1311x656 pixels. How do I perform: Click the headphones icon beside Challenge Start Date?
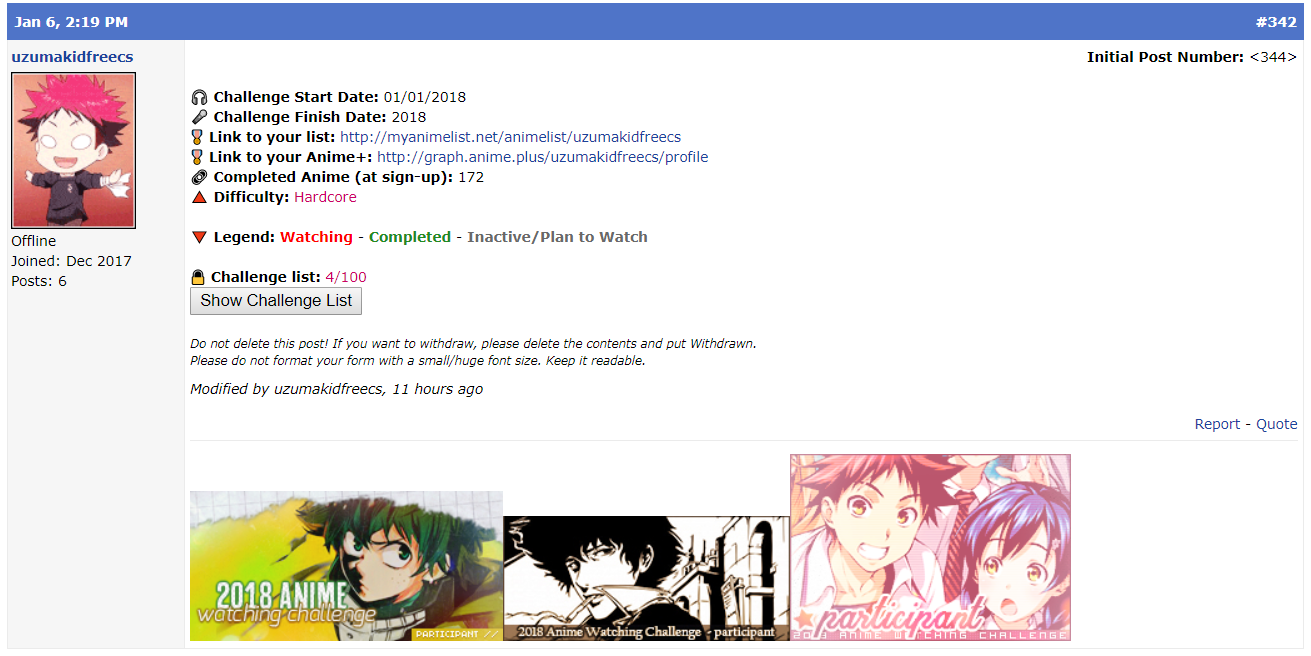[x=199, y=97]
